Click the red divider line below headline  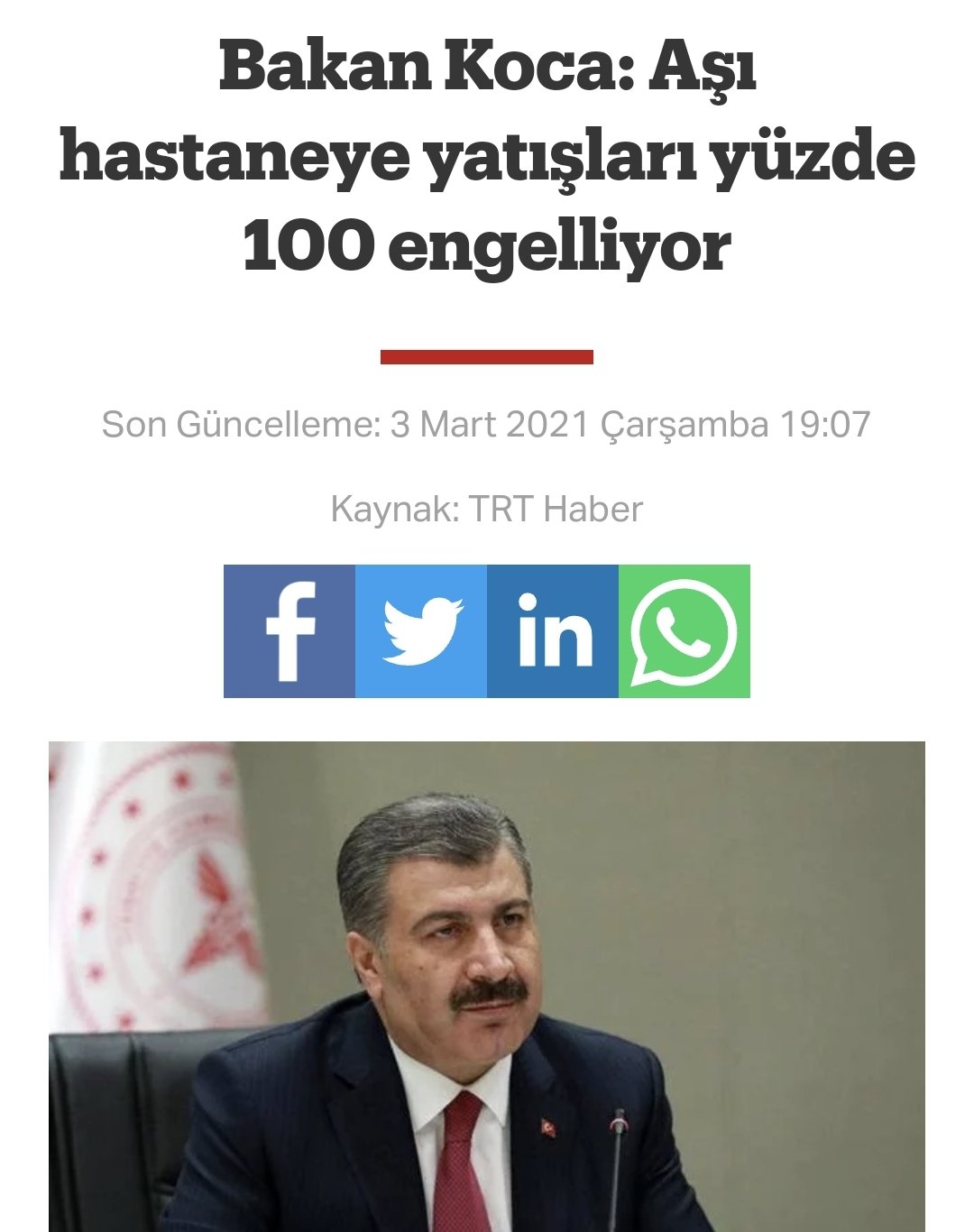point(487,357)
